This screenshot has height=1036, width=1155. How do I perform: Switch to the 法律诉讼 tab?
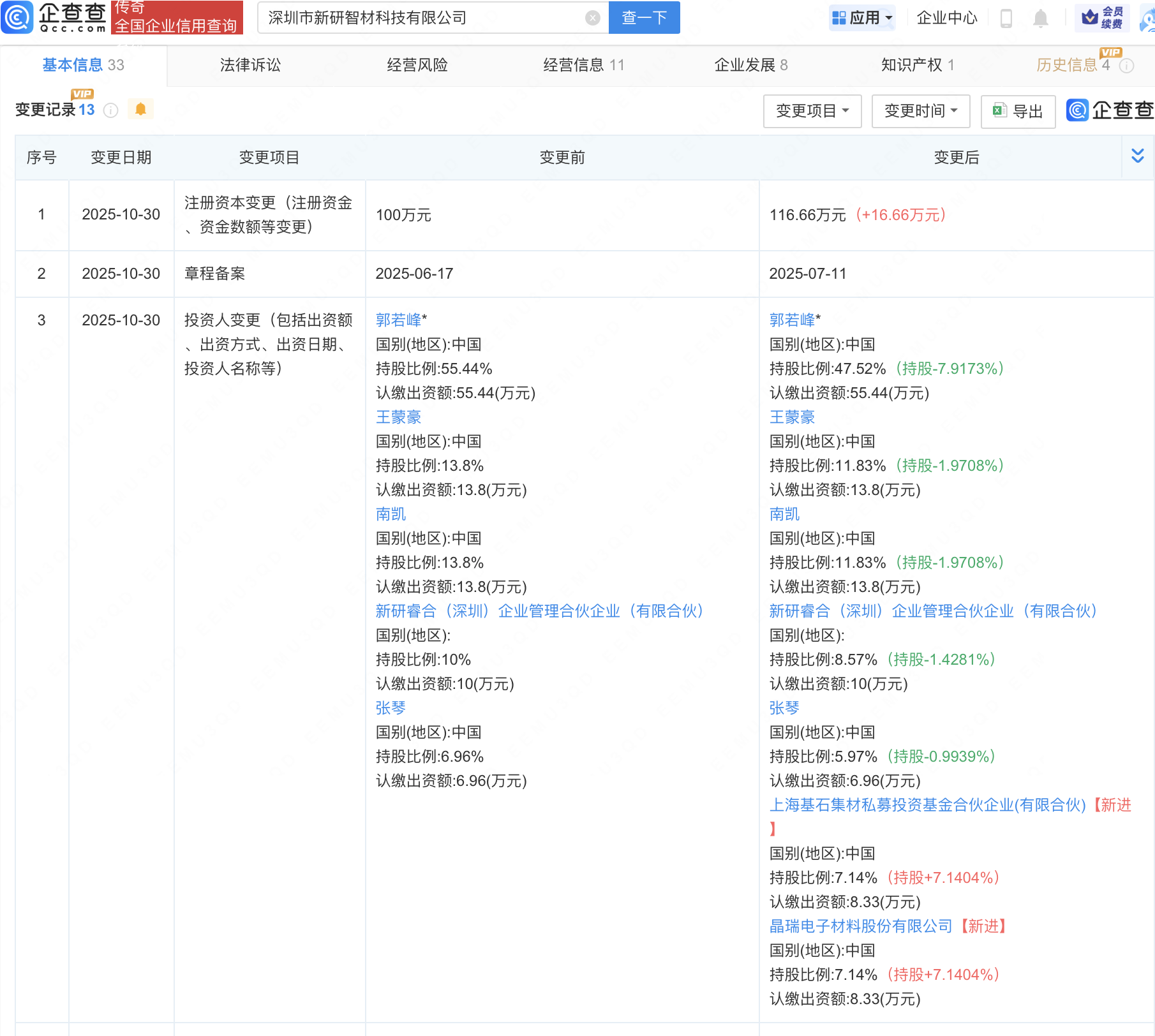250,65
